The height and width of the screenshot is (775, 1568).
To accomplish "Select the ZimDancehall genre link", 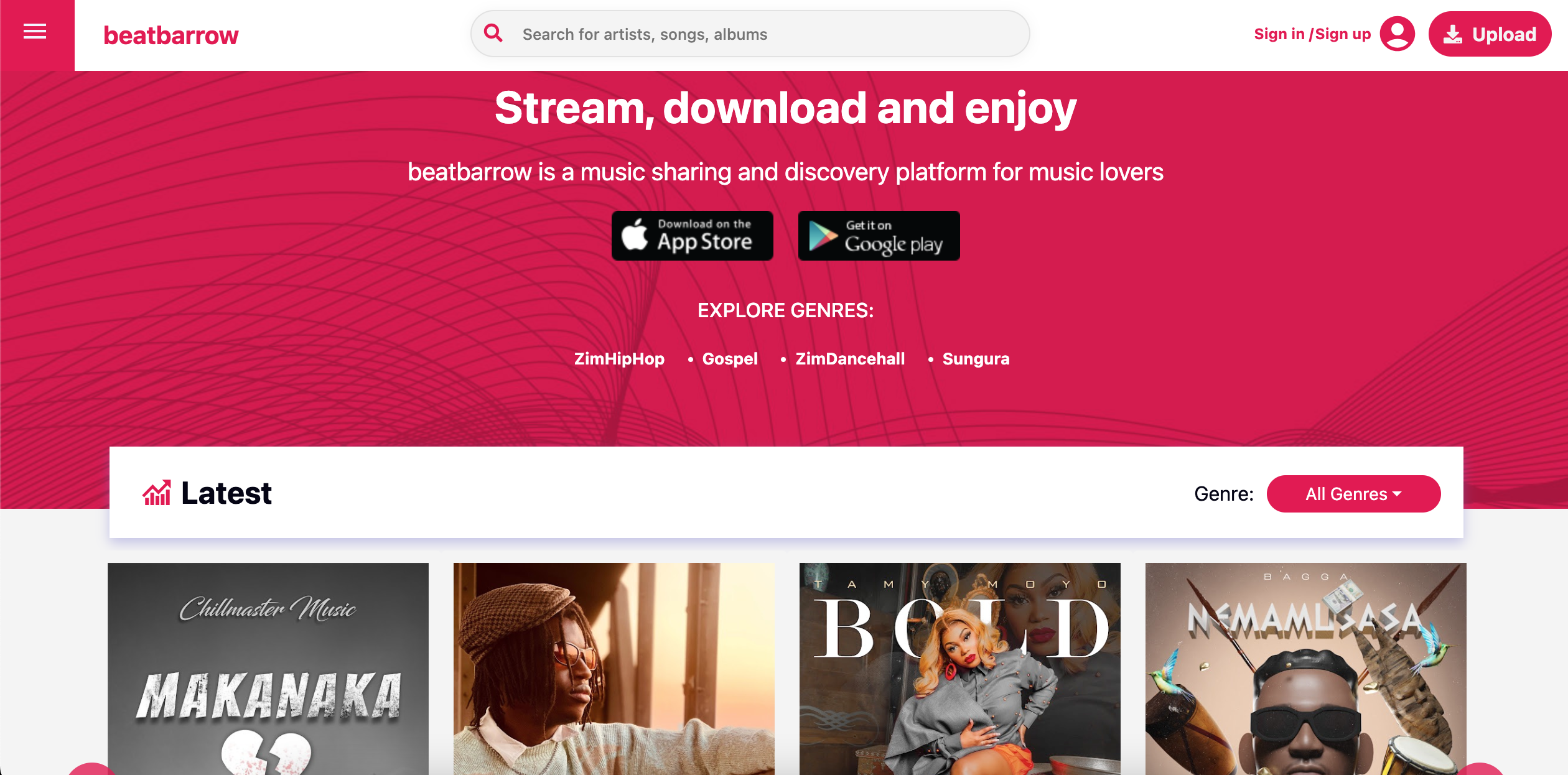I will pyautogui.click(x=850, y=359).
